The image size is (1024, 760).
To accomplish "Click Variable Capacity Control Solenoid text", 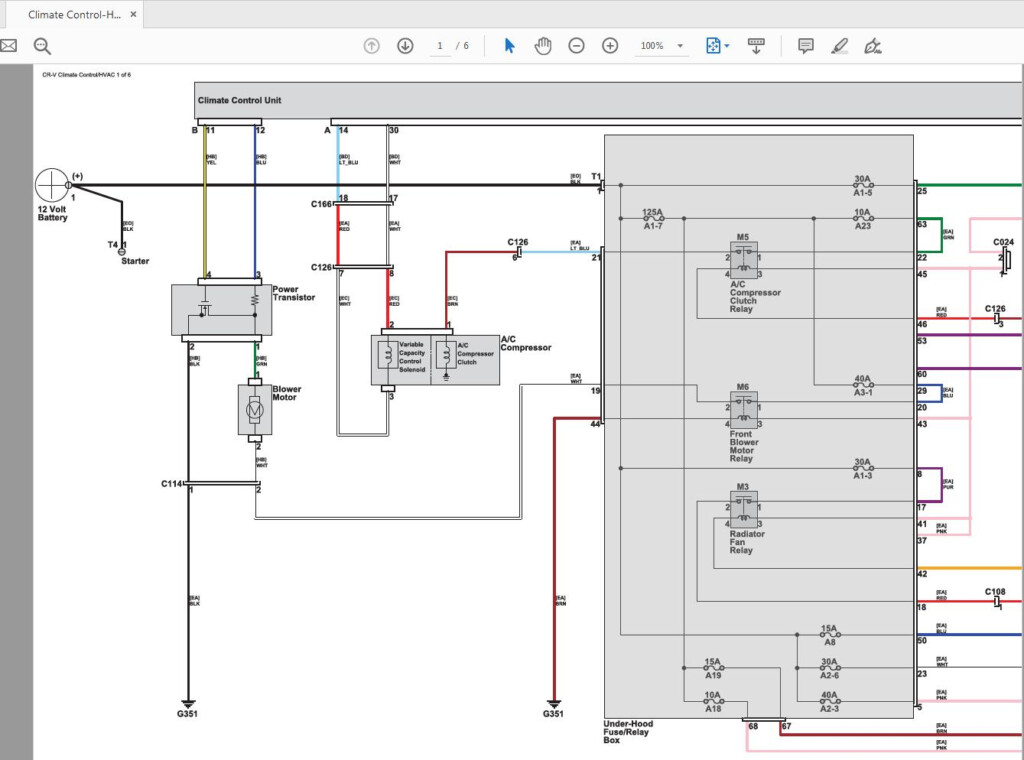I will [411, 356].
